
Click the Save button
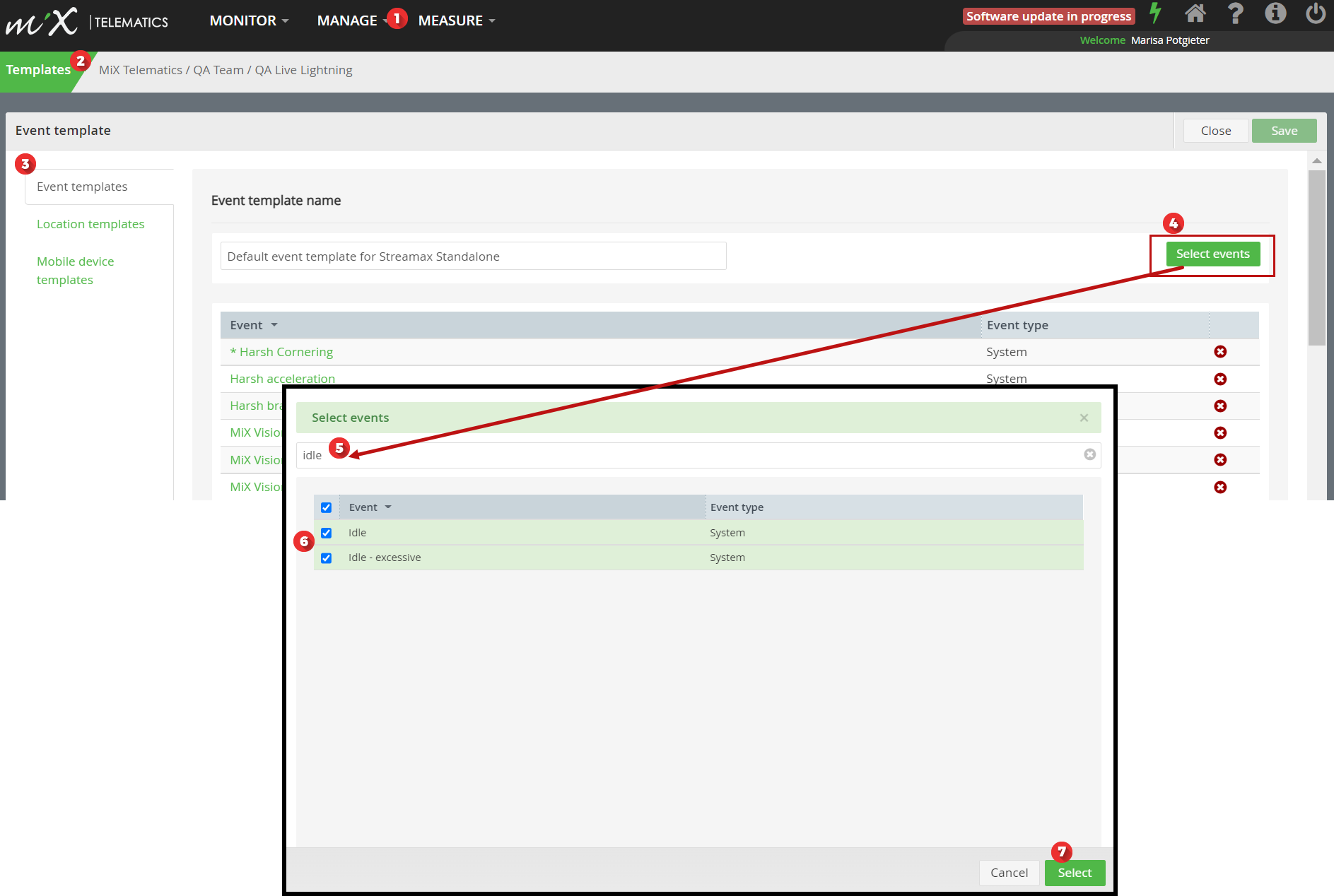point(1284,131)
